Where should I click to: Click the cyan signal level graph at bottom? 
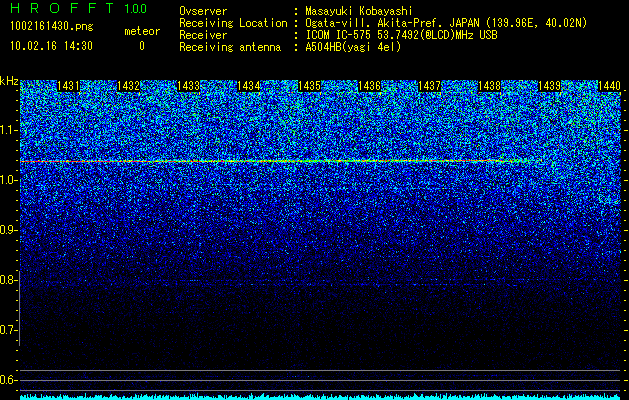tap(320, 397)
